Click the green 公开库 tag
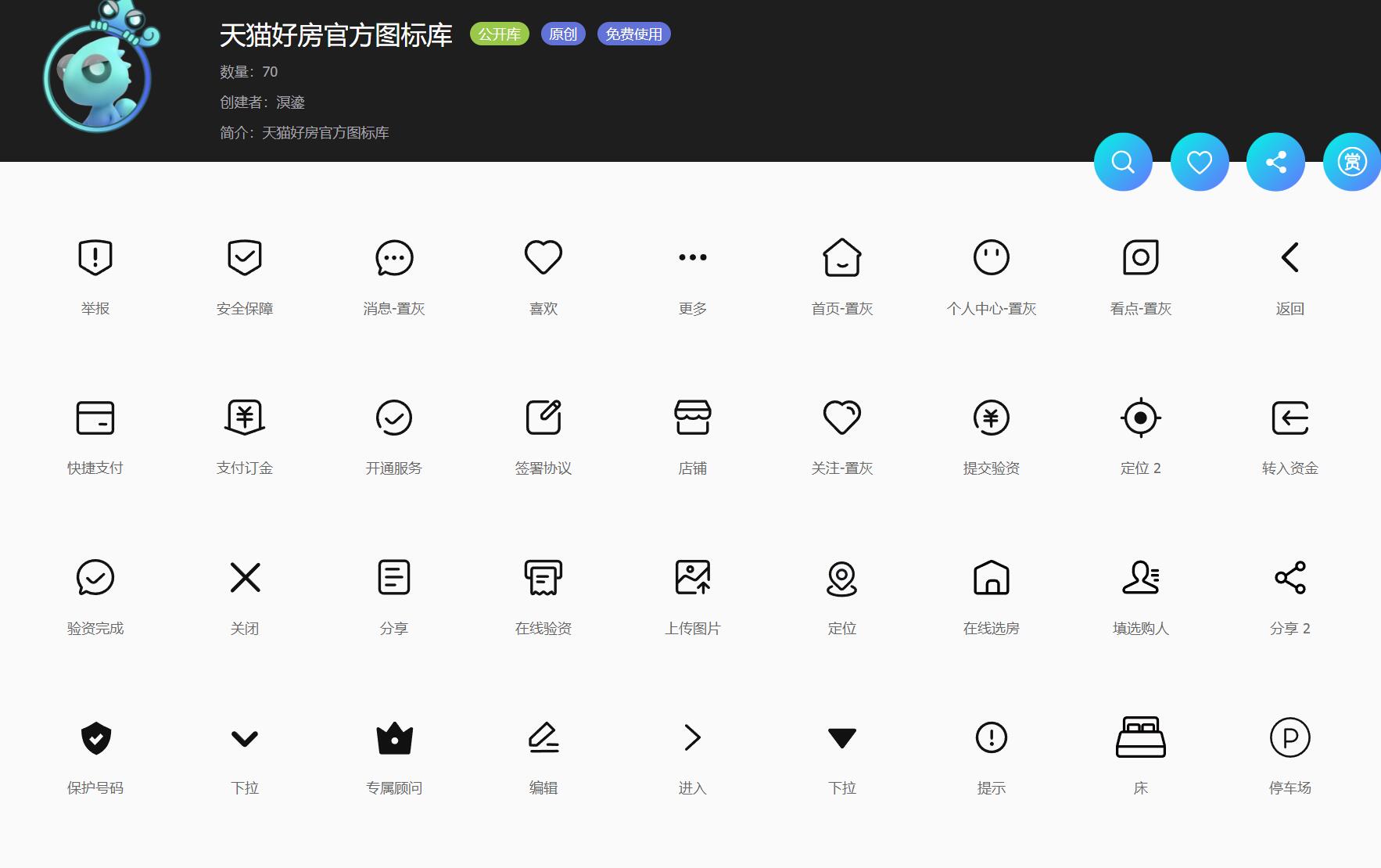 pyautogui.click(x=499, y=34)
